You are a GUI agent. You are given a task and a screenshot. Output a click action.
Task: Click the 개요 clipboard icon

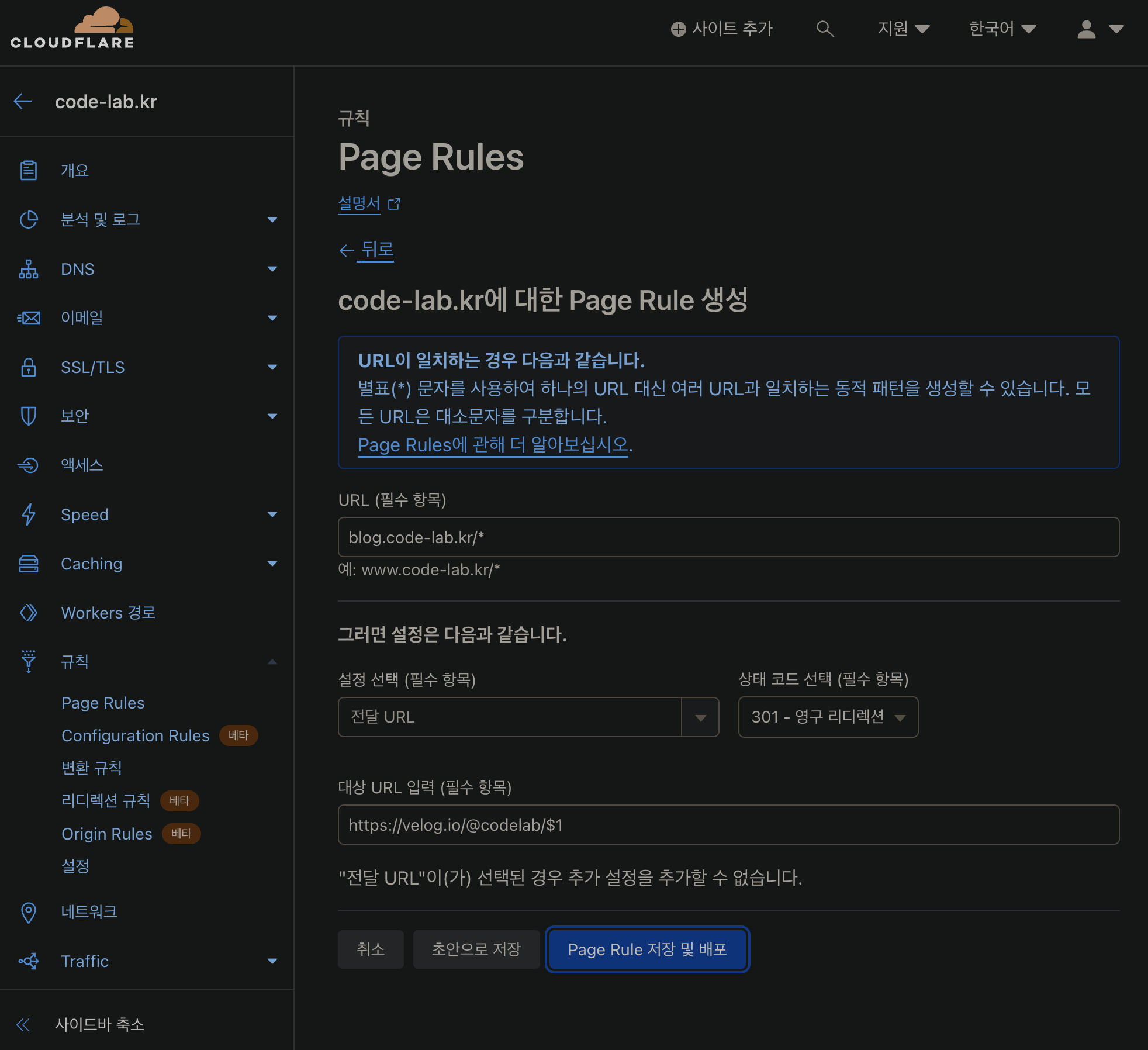click(29, 170)
